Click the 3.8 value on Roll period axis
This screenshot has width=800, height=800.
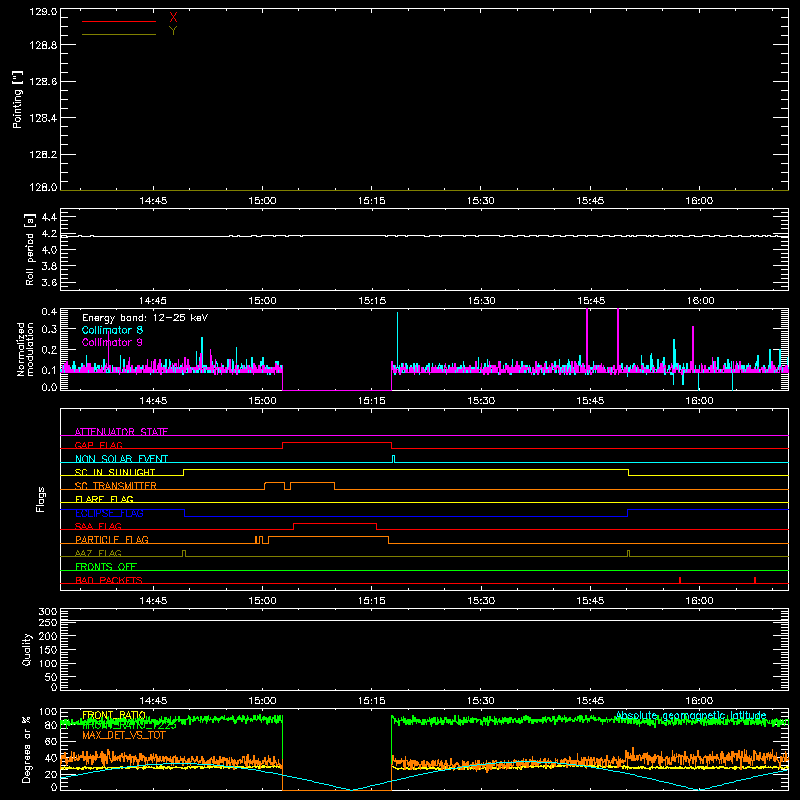[x=49, y=266]
